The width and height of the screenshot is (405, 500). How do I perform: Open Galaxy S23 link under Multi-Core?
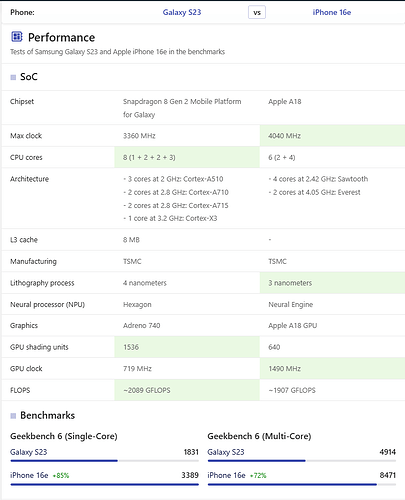226,452
